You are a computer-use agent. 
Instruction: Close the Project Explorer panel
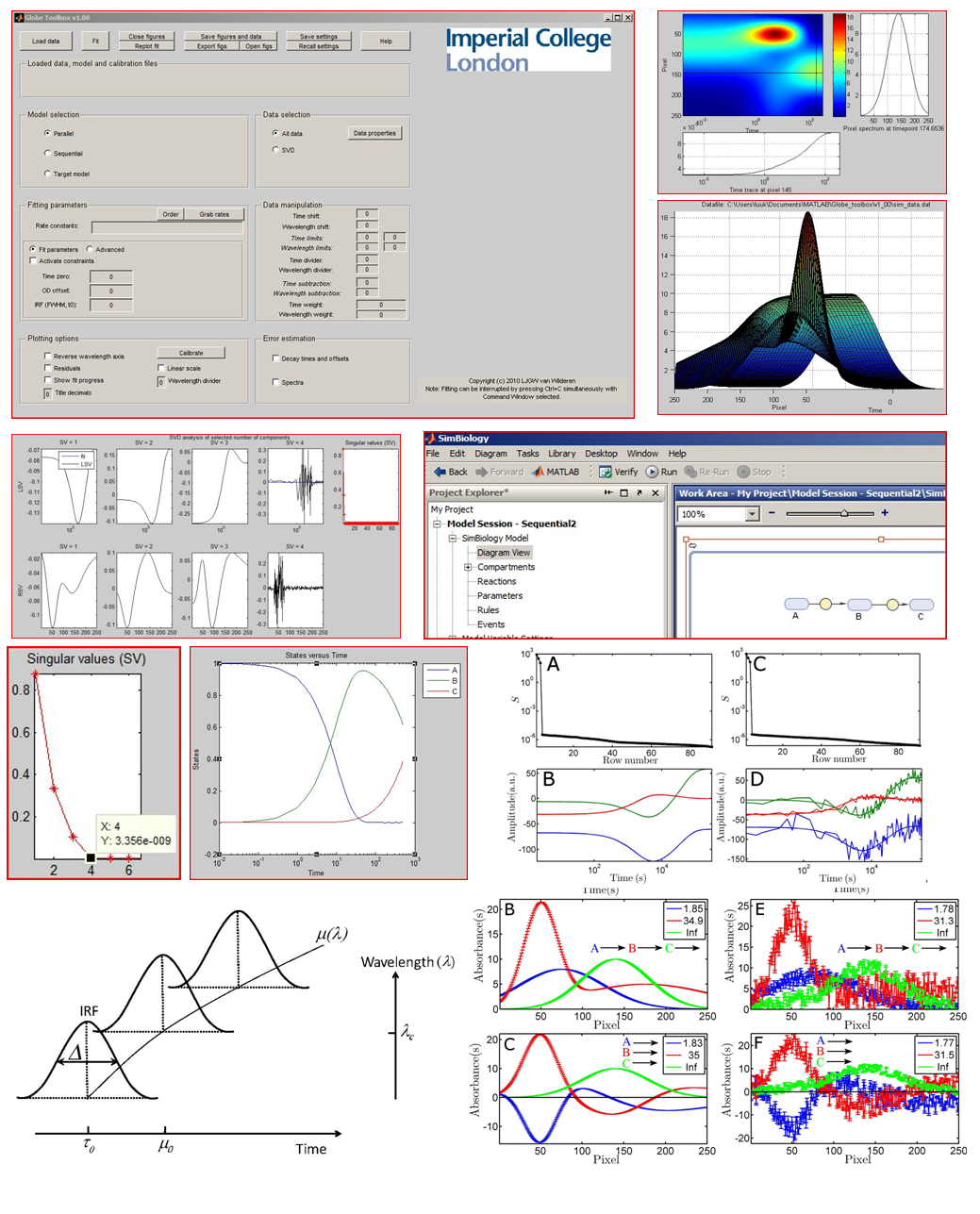click(x=656, y=493)
